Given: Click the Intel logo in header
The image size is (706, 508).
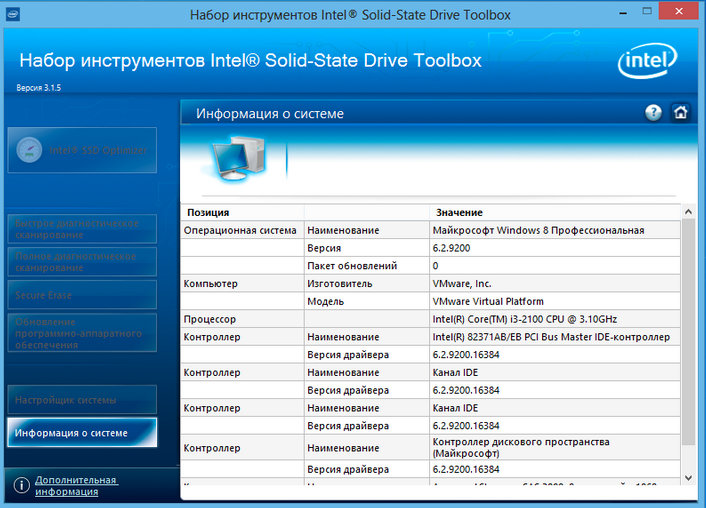Looking at the screenshot, I should pyautogui.click(x=647, y=61).
